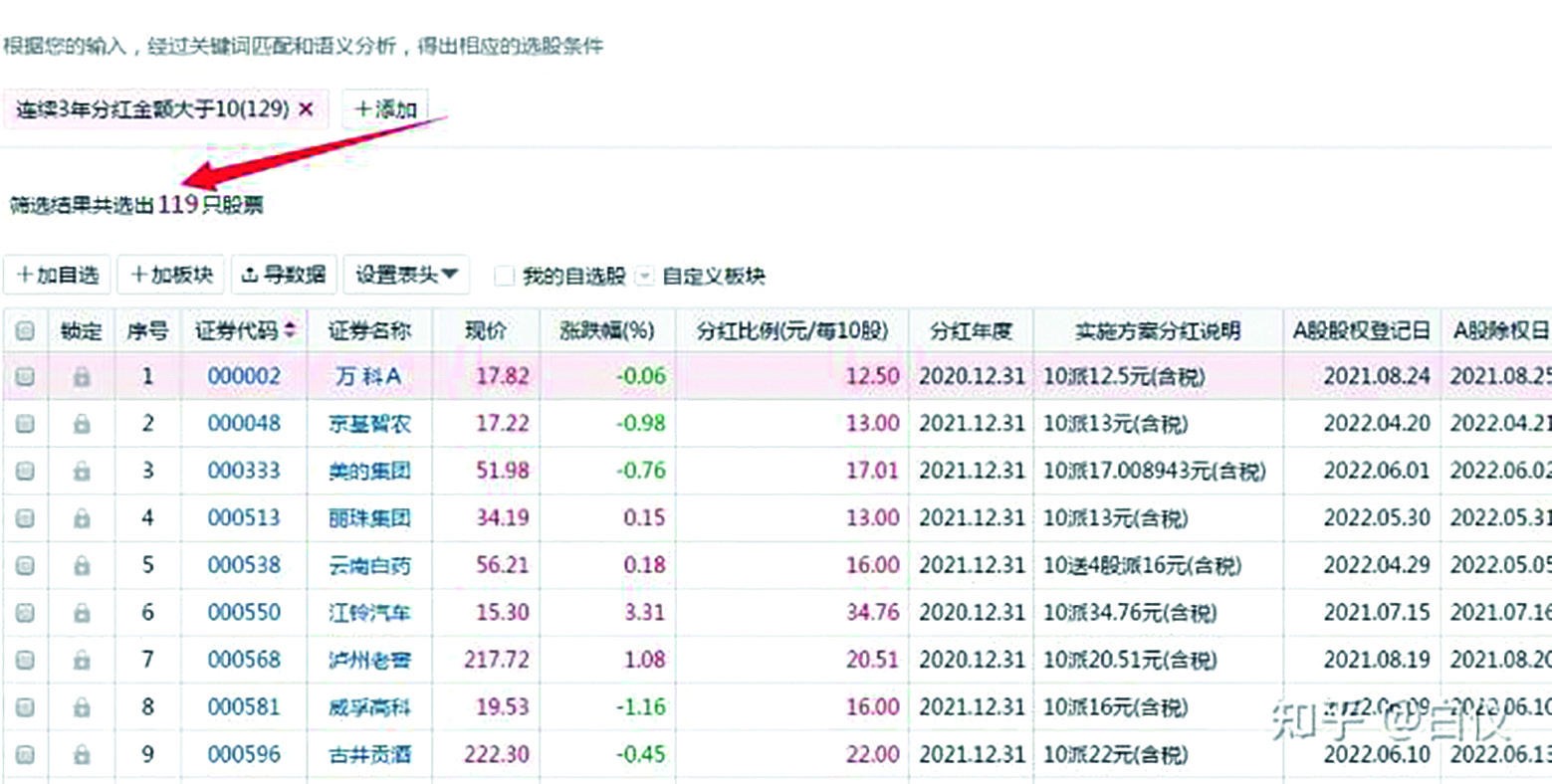Image resolution: width=1552 pixels, height=784 pixels.
Task: Click the +加自选 button
Action: [57, 276]
